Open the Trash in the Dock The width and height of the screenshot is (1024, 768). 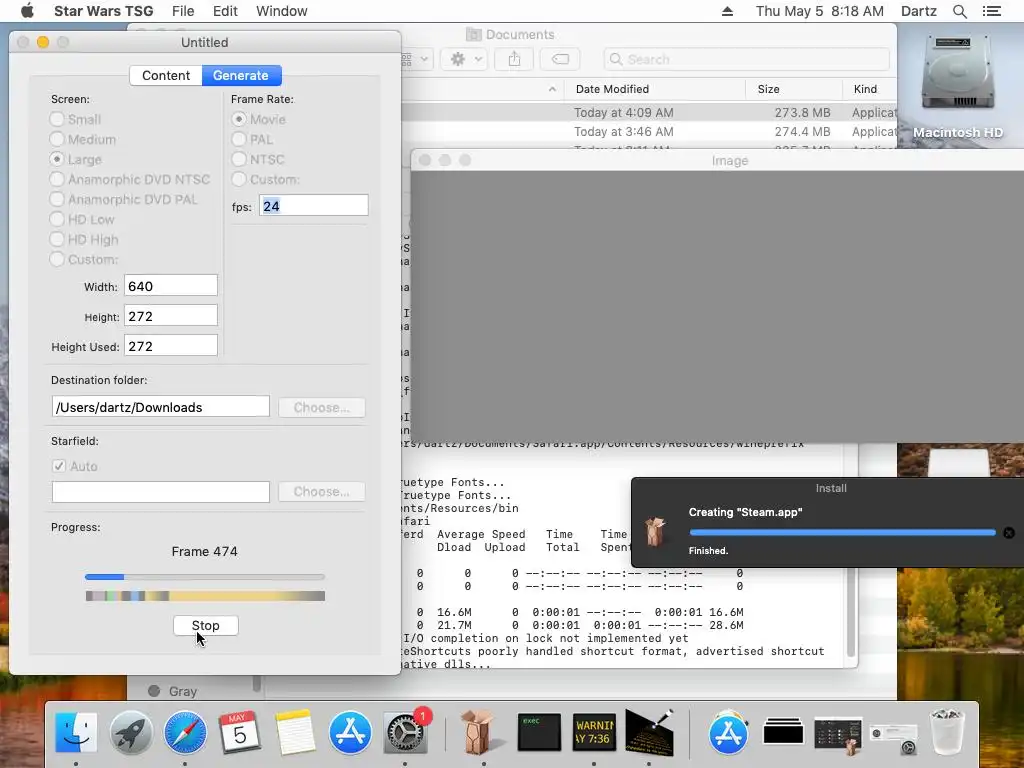[947, 733]
